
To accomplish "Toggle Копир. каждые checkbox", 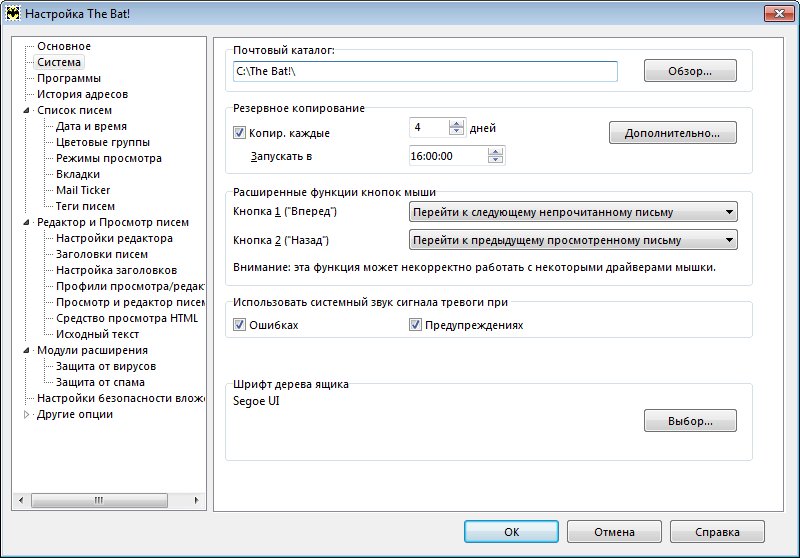I will (x=239, y=133).
